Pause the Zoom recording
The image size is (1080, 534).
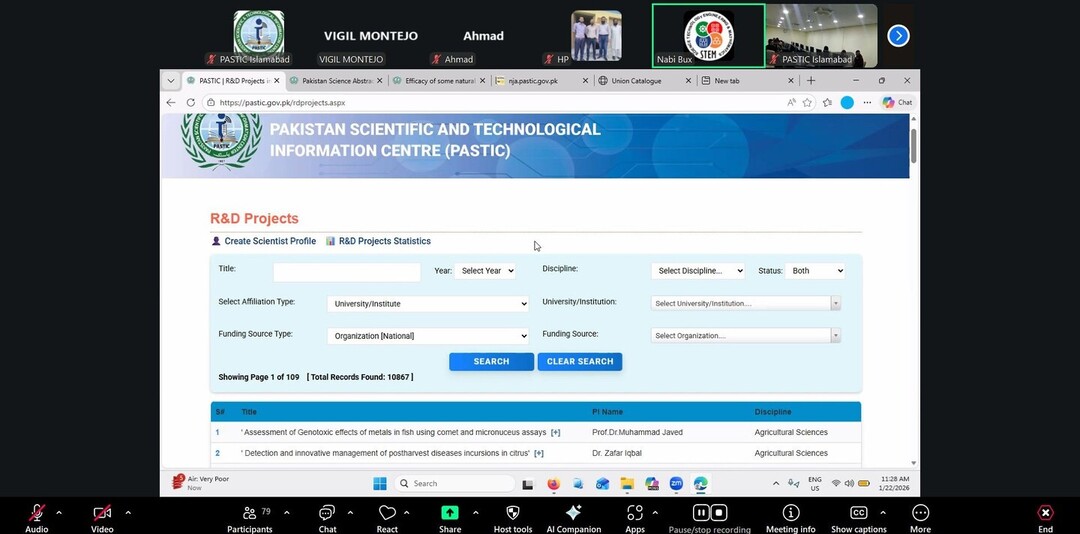(x=700, y=513)
